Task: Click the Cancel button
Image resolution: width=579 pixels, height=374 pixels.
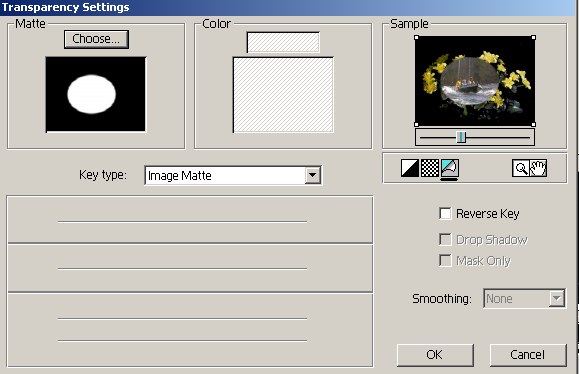Action: [x=528, y=355]
